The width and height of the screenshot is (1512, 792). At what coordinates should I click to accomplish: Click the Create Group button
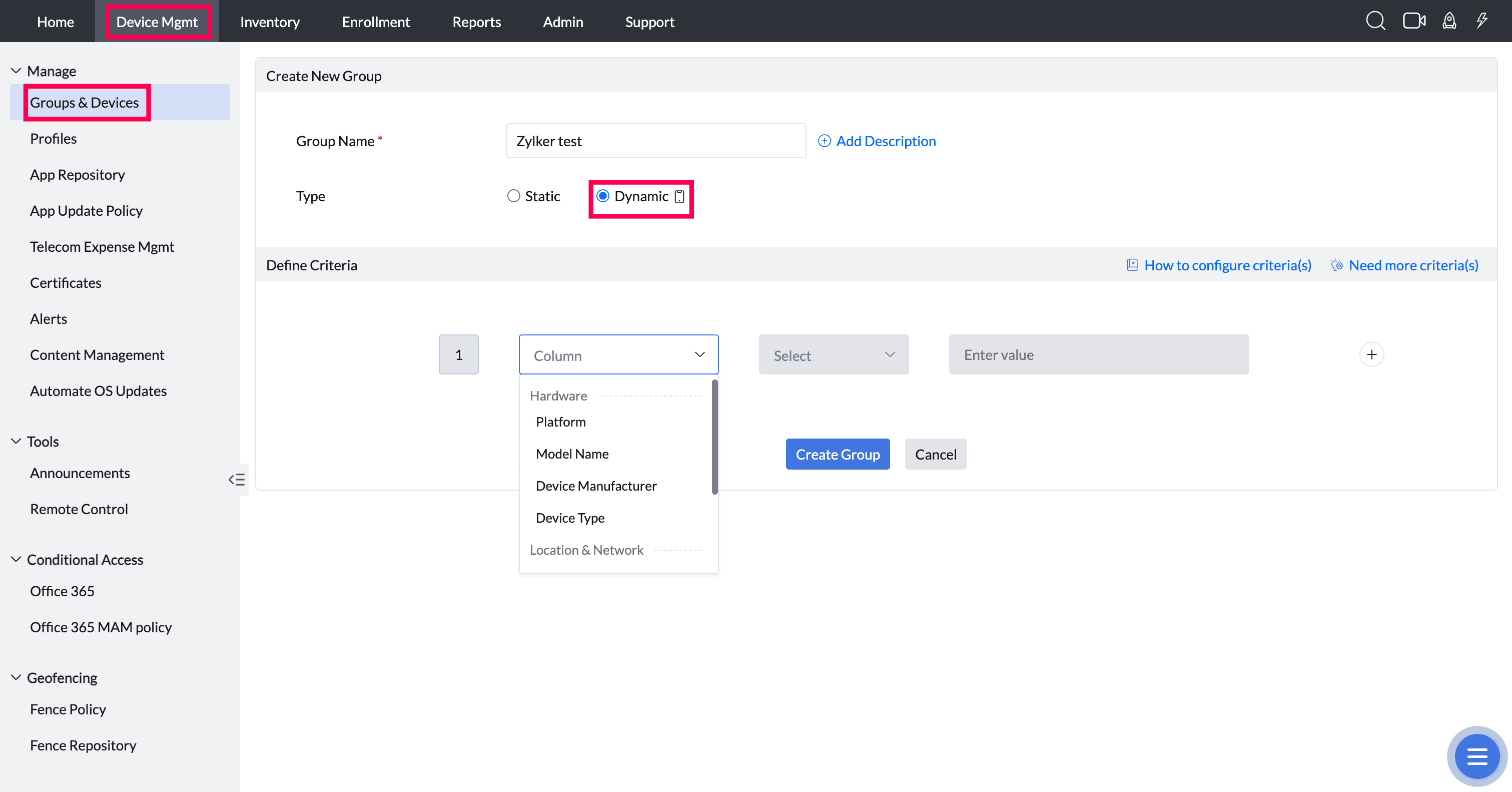click(838, 454)
